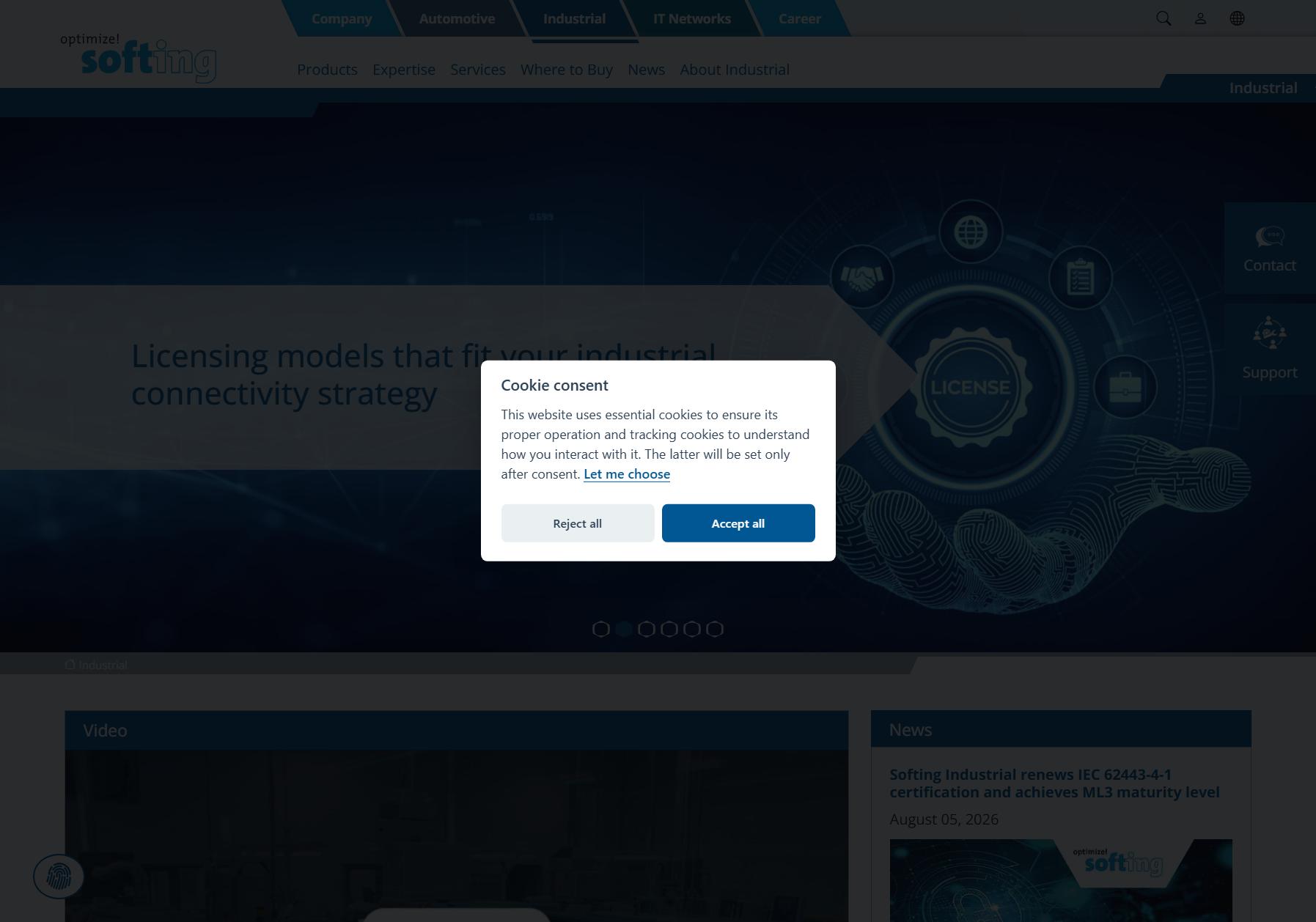Select the active second carousel dot
The height and width of the screenshot is (922, 1316).
(624, 629)
